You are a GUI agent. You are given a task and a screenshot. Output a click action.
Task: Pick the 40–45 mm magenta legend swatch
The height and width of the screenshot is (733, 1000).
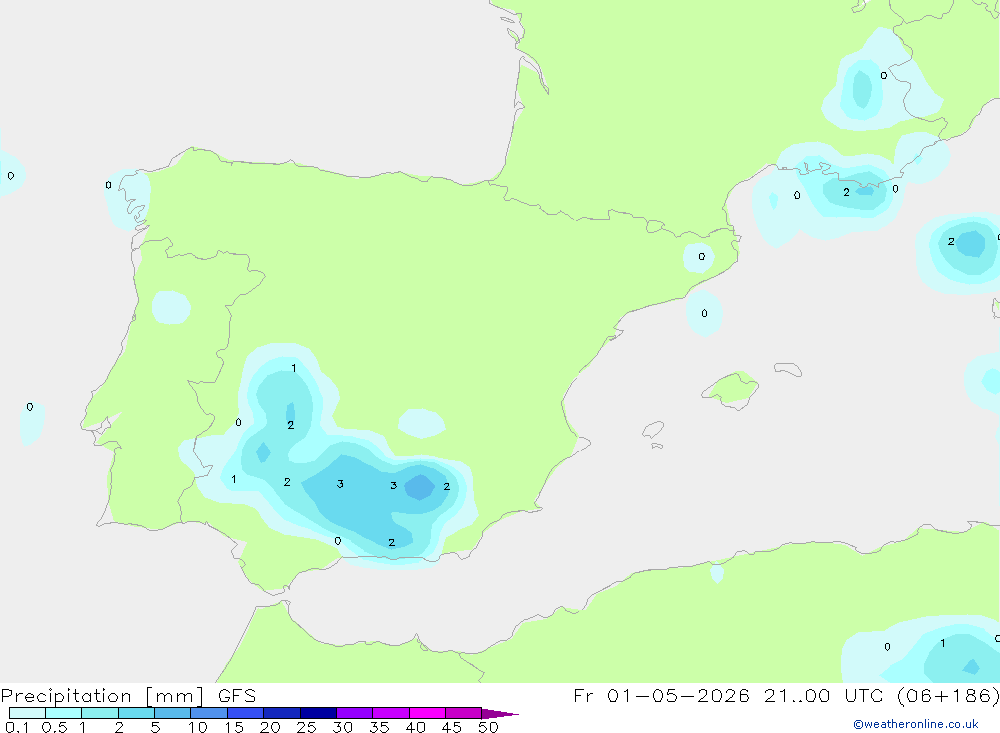point(427,713)
